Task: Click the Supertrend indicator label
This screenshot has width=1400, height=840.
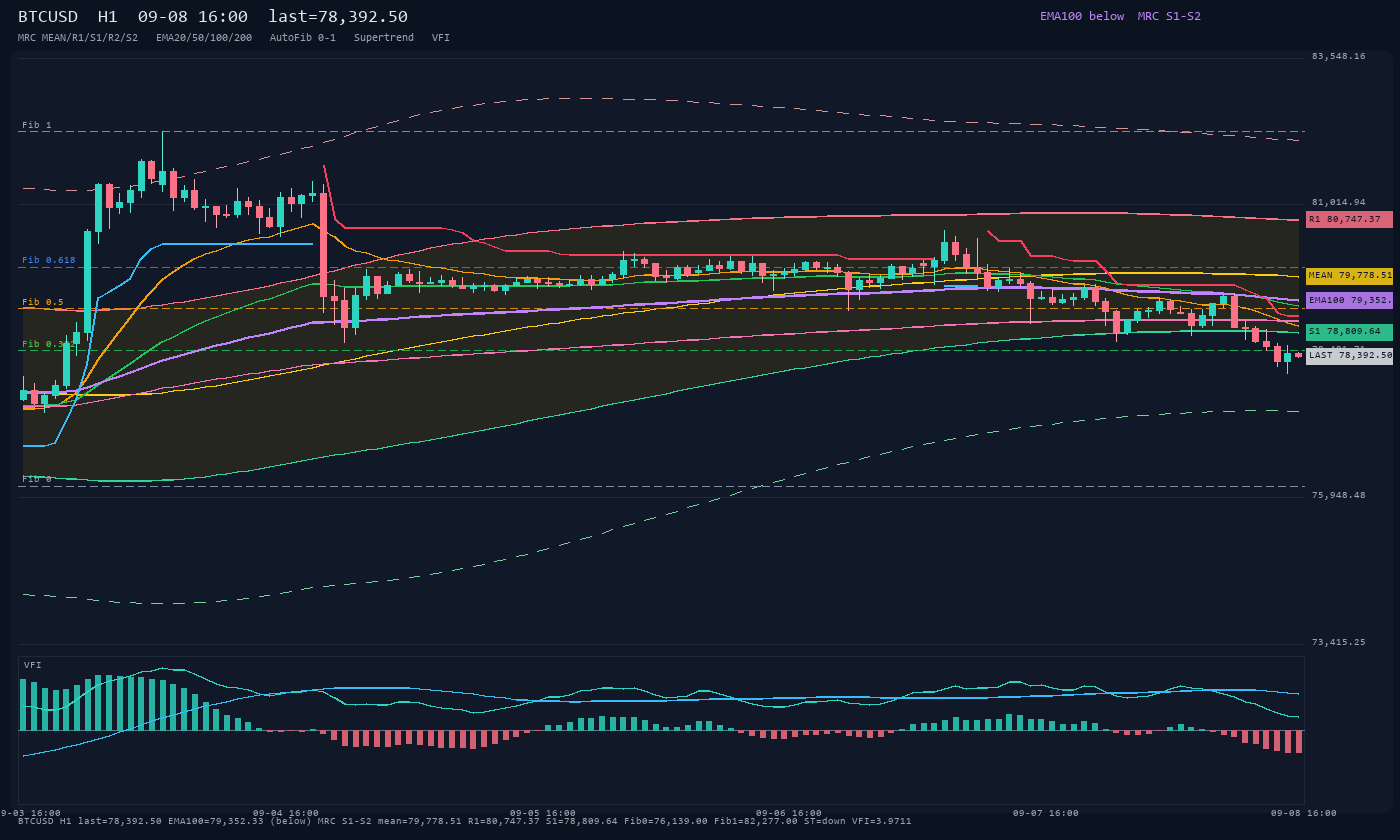Action: point(384,38)
